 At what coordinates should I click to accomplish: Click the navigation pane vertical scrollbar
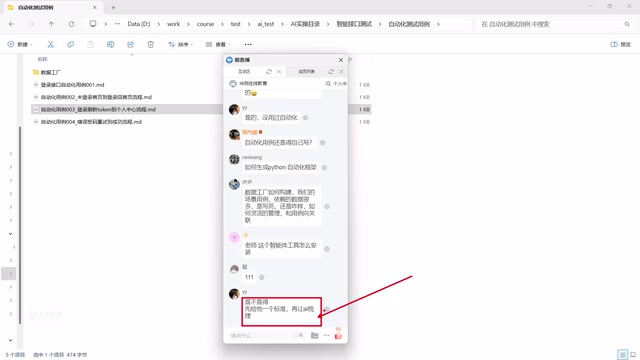(x=20, y=224)
